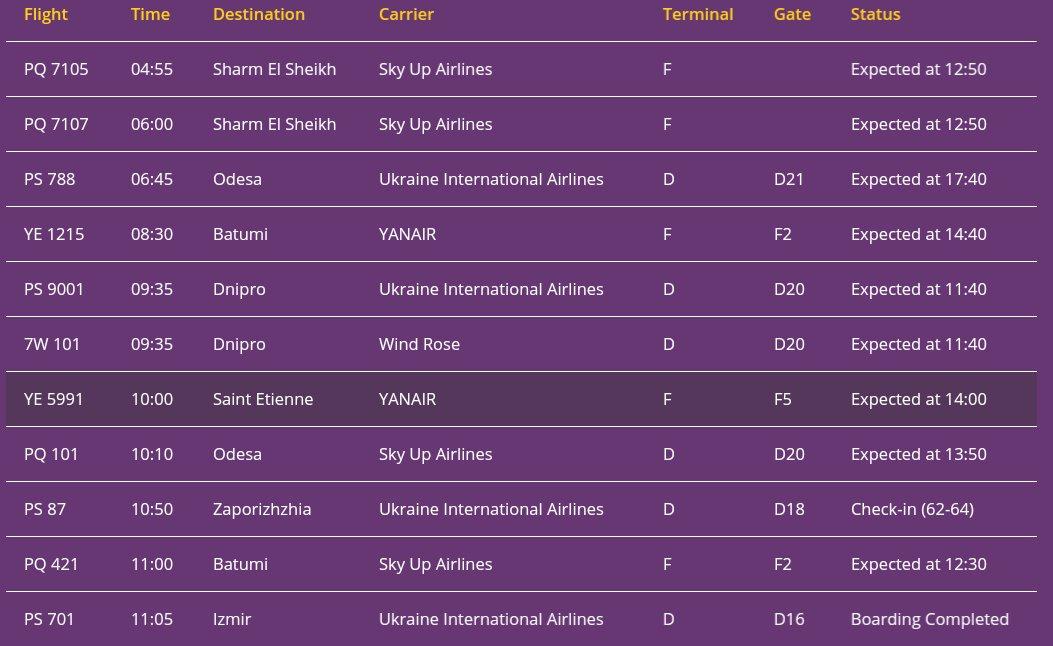Click flight PS 701 to Izmir
Viewport: 1053px width, 646px height.
(x=521, y=619)
